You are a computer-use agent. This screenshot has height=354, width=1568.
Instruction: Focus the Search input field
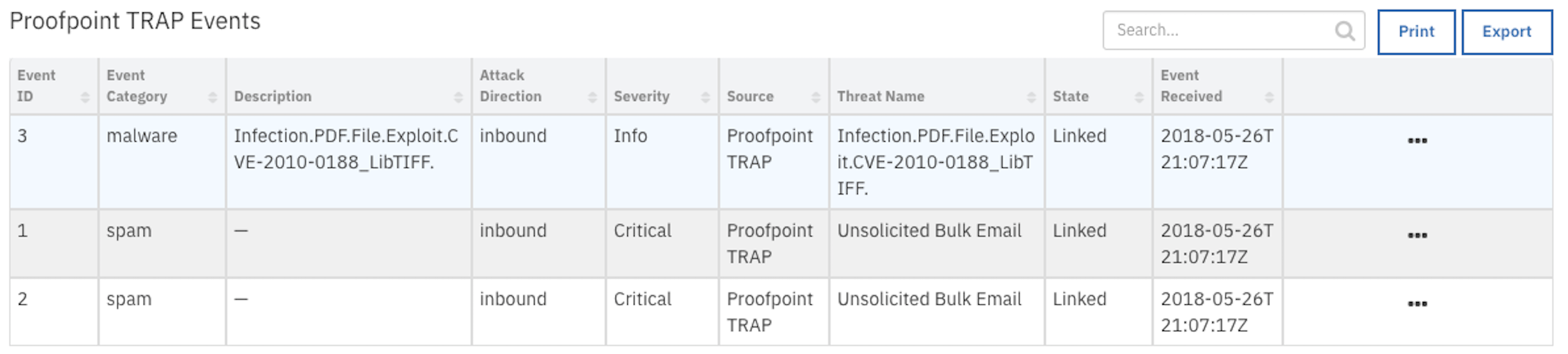click(1233, 30)
